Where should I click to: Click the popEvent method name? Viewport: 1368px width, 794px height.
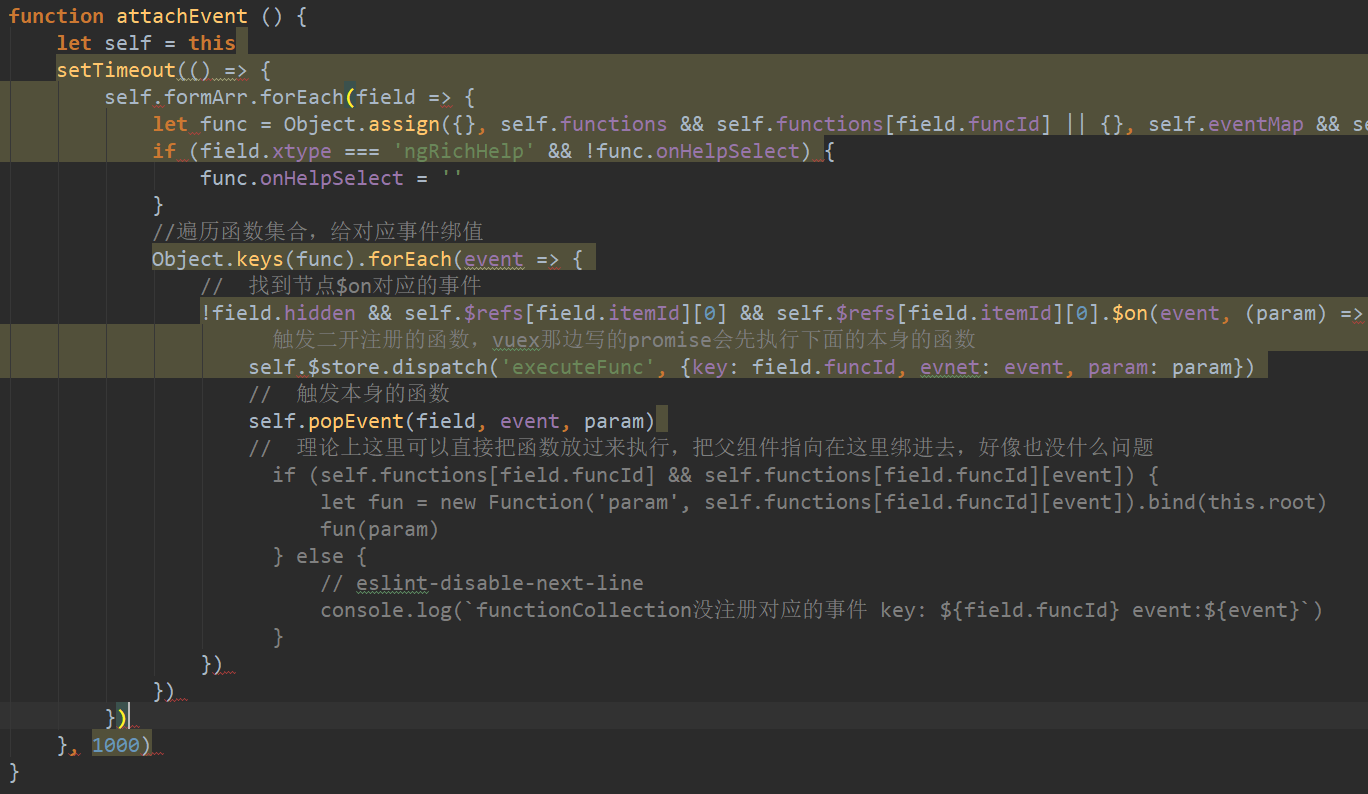(x=356, y=421)
